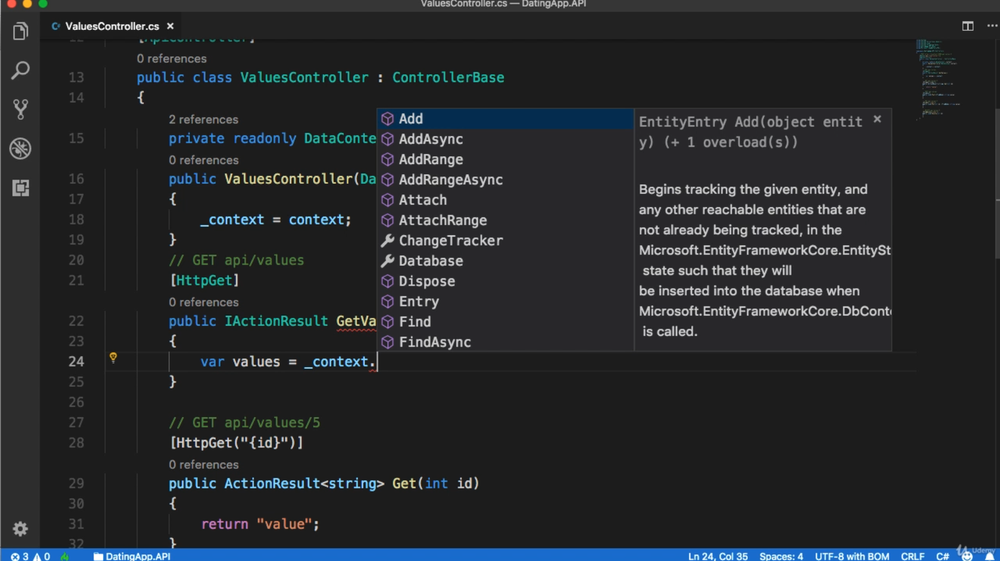Close the suggestion details pane
The image size is (1000, 561).
point(878,119)
